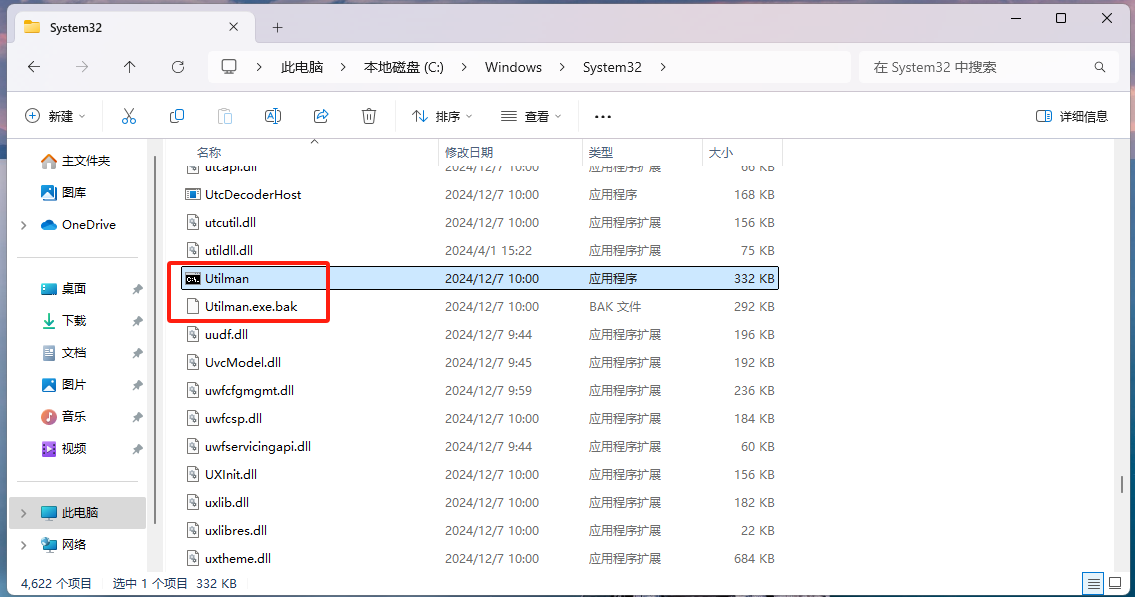
Task: Expand chevron after 本地磁盘 (C:) in address bar
Action: pos(464,67)
